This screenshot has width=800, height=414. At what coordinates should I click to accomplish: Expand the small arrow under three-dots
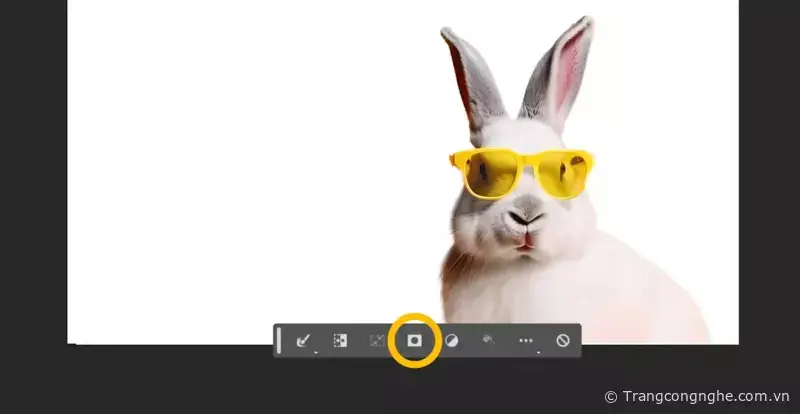pyautogui.click(x=538, y=351)
